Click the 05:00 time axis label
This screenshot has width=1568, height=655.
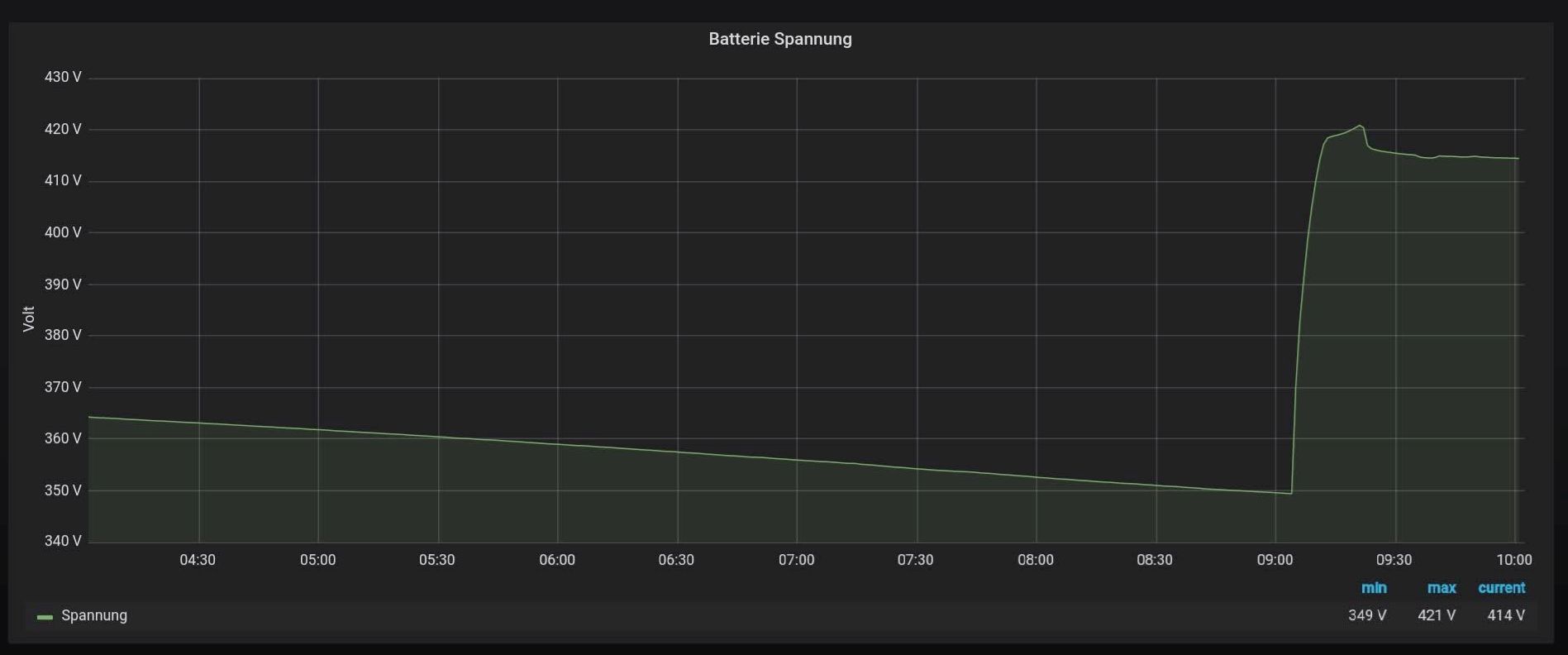point(318,560)
